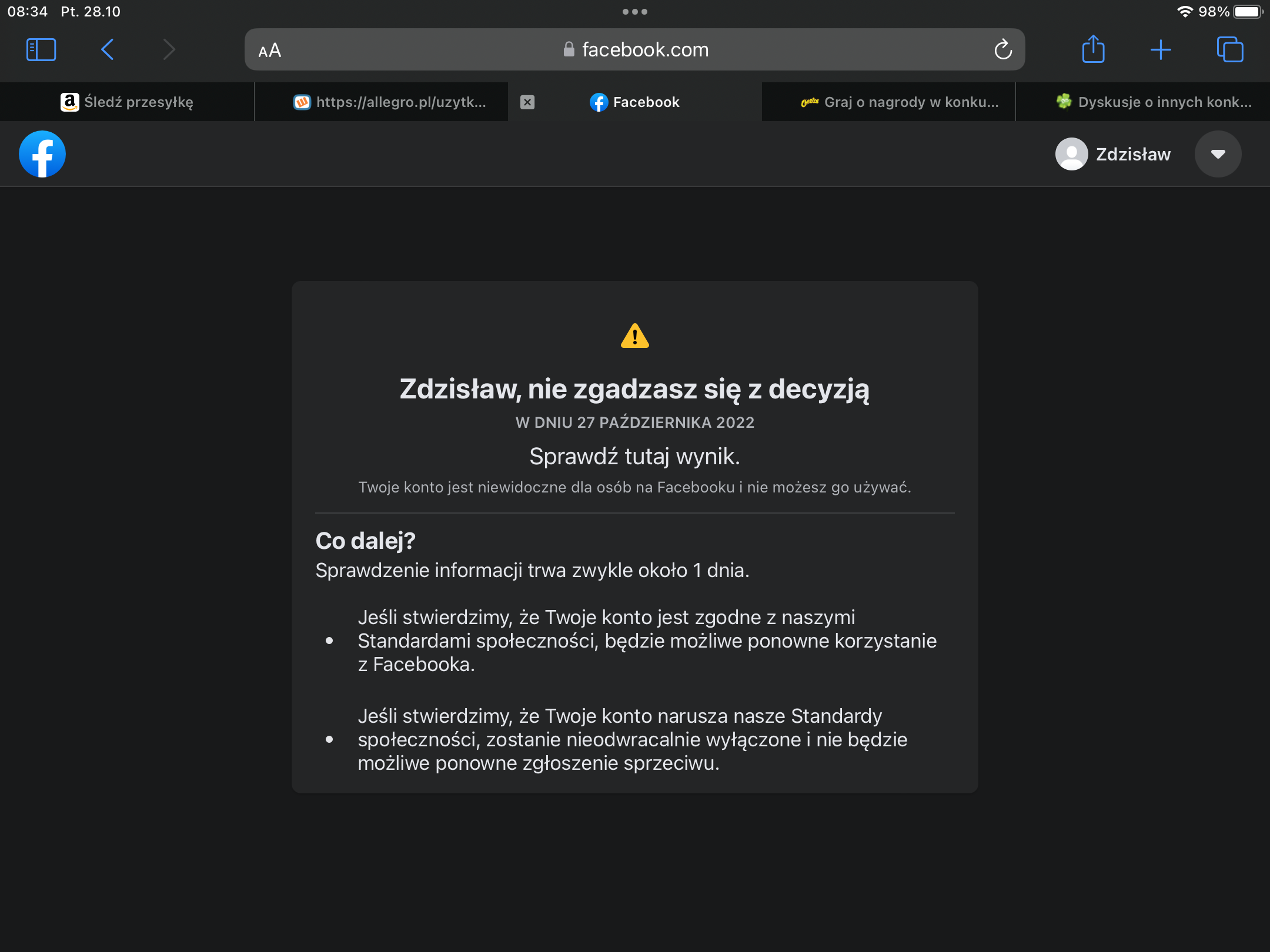Reload the facebook.com page

(1003, 50)
